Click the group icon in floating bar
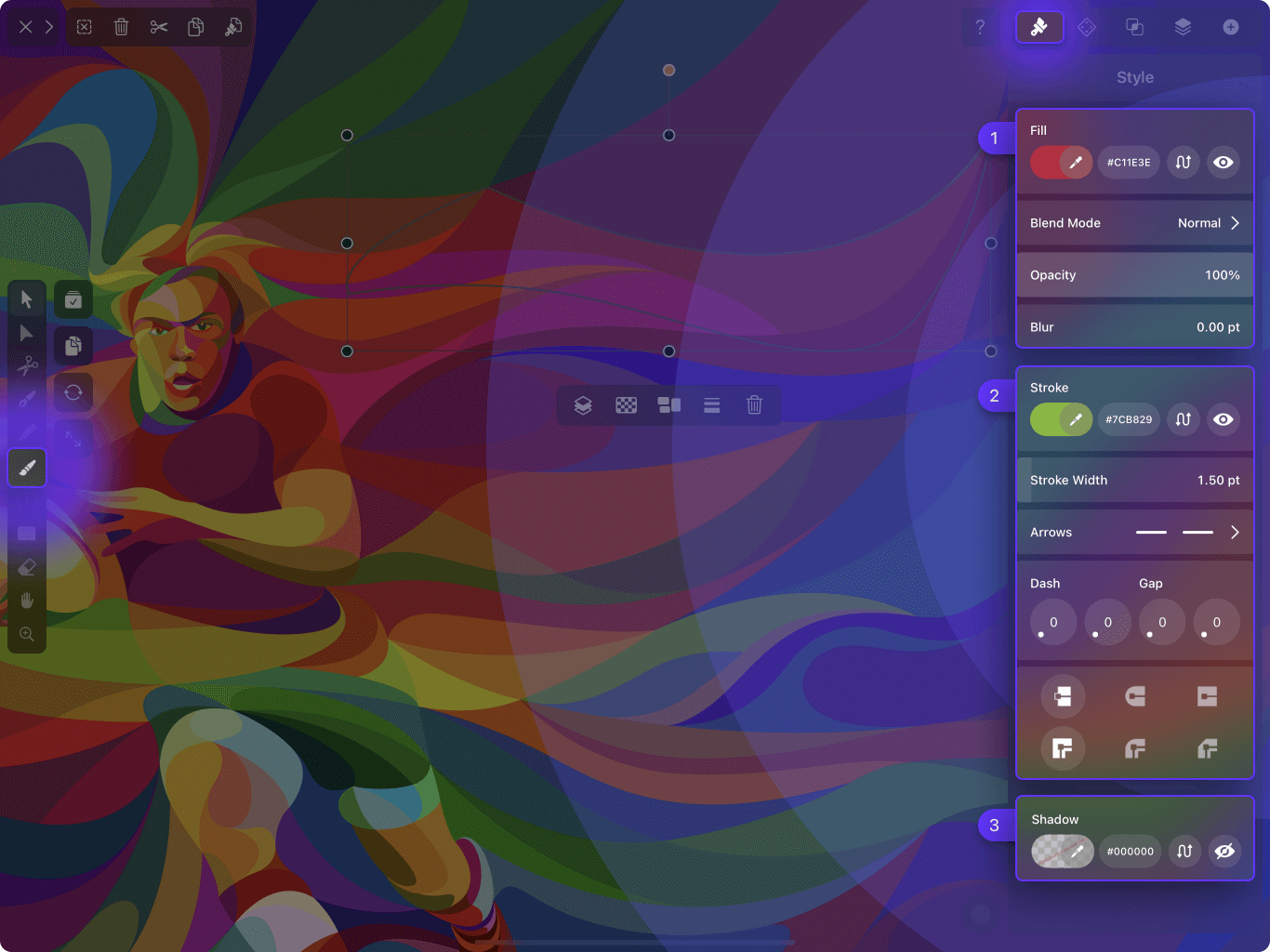 point(669,405)
